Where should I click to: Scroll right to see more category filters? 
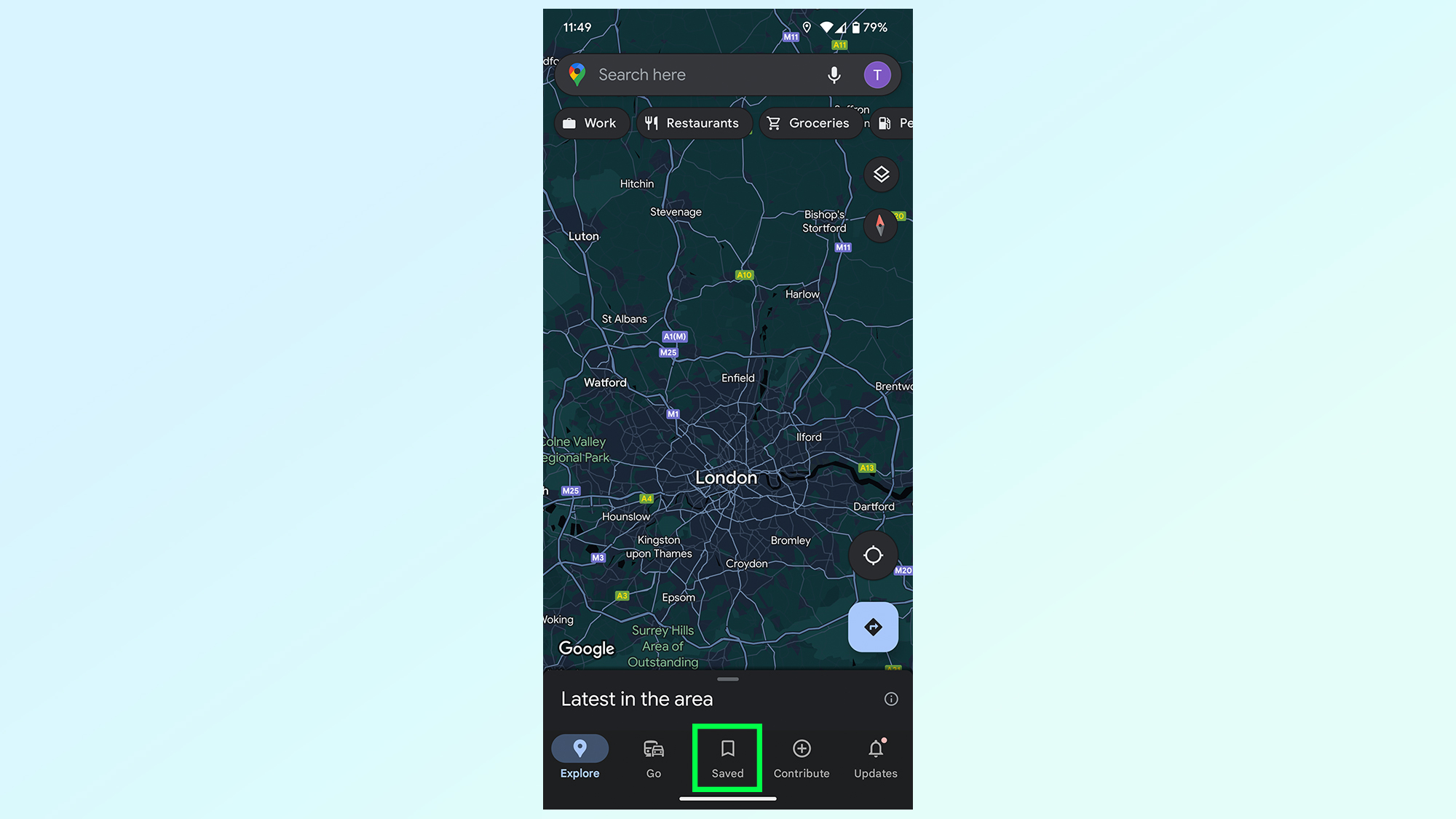pos(894,123)
